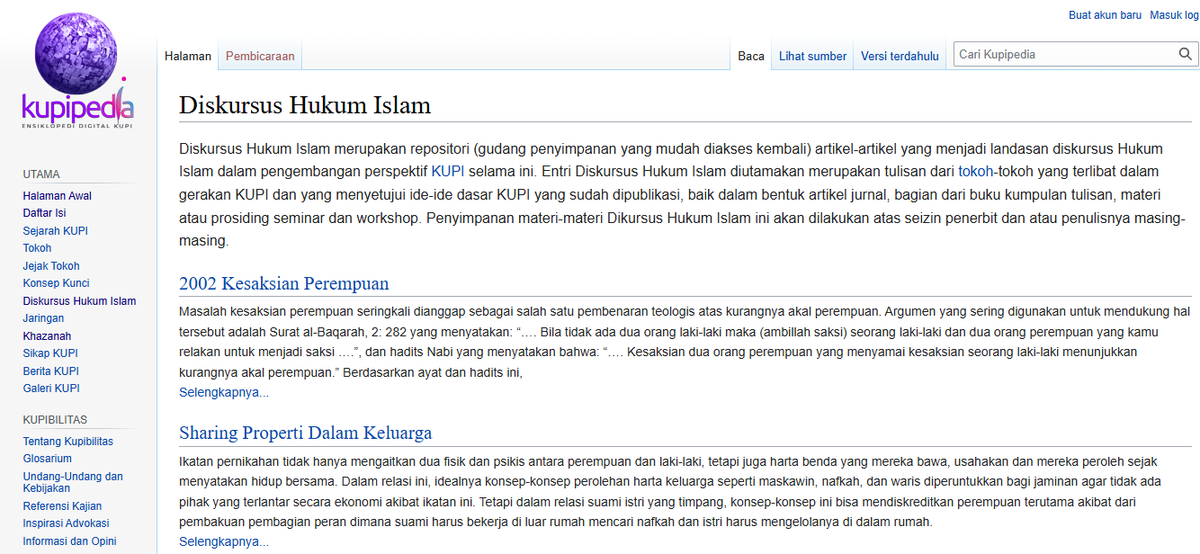Click Selengkapnya under Sharing Properti
1200x554 pixels.
[224, 542]
